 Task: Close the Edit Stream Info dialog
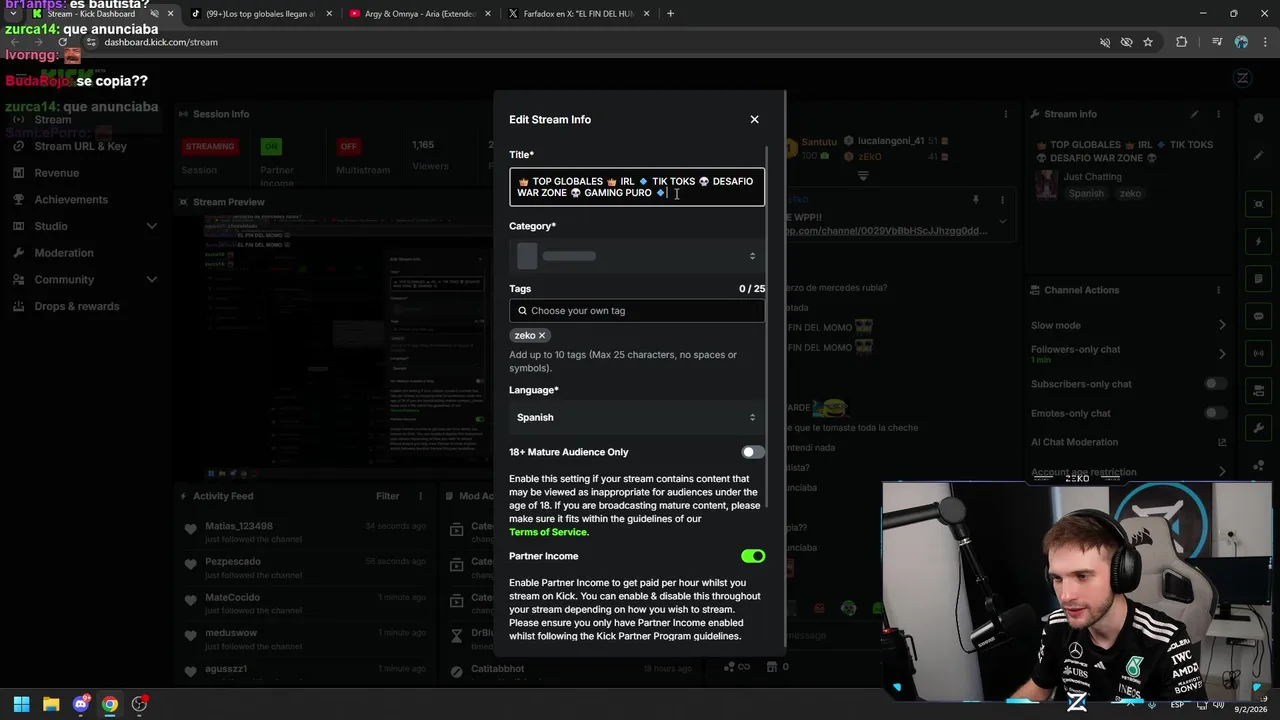(x=754, y=119)
